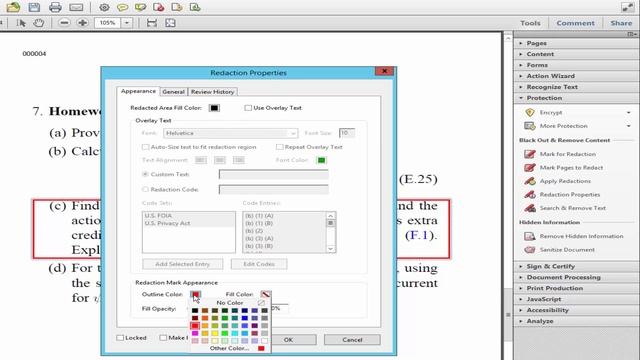Save the document with floppy icon
Image resolution: width=640 pixels, height=360 pixels.
[x=34, y=7]
